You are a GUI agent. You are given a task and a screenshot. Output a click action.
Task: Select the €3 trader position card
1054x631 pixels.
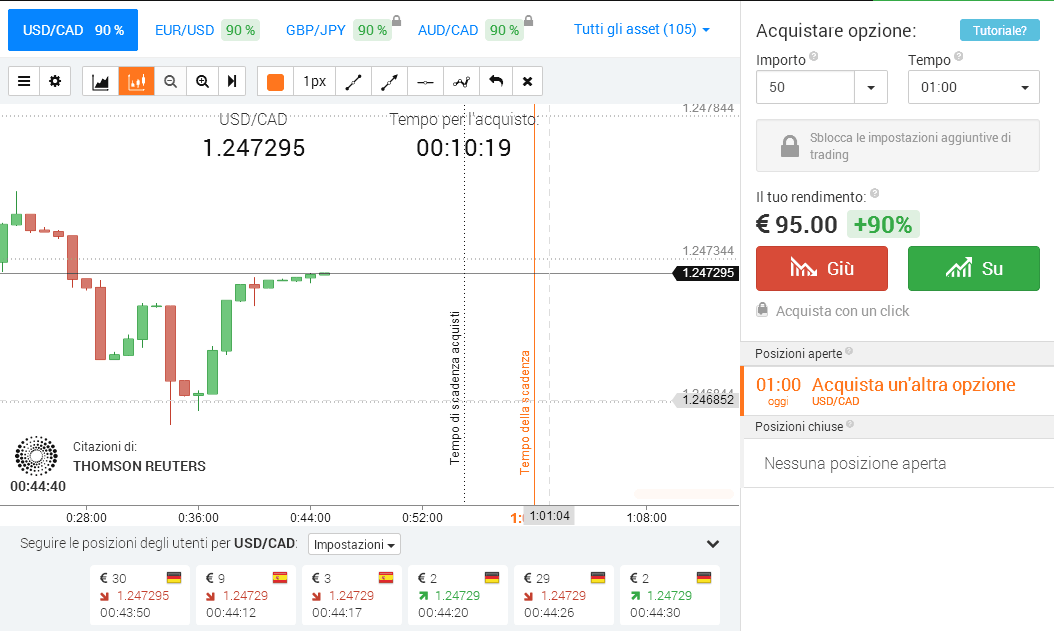click(x=352, y=595)
